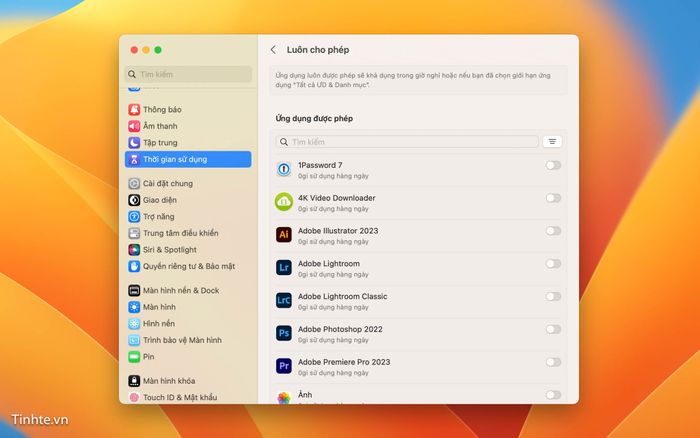Screen dimensions: 700x438
Task: Toggle Adobe Premiere Pro 2023 switch
Action: pyautogui.click(x=553, y=362)
